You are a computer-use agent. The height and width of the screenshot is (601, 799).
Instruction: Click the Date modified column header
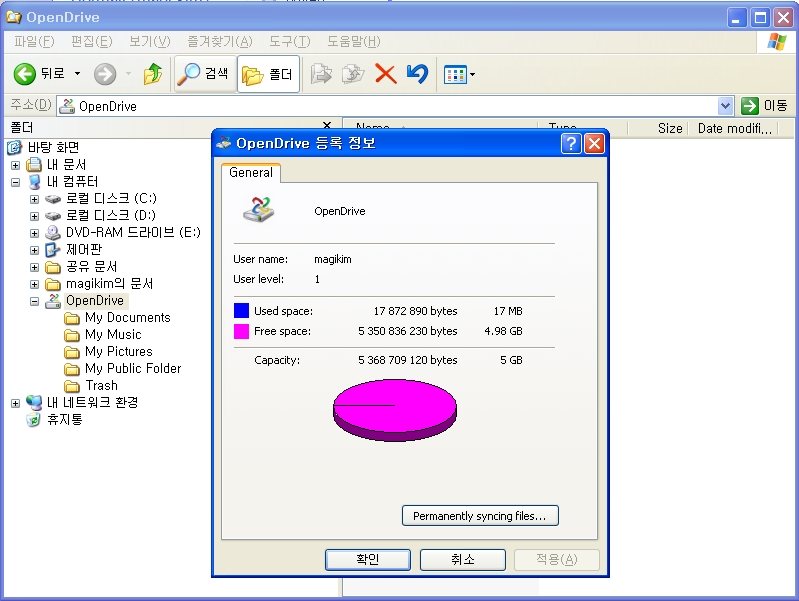734,128
